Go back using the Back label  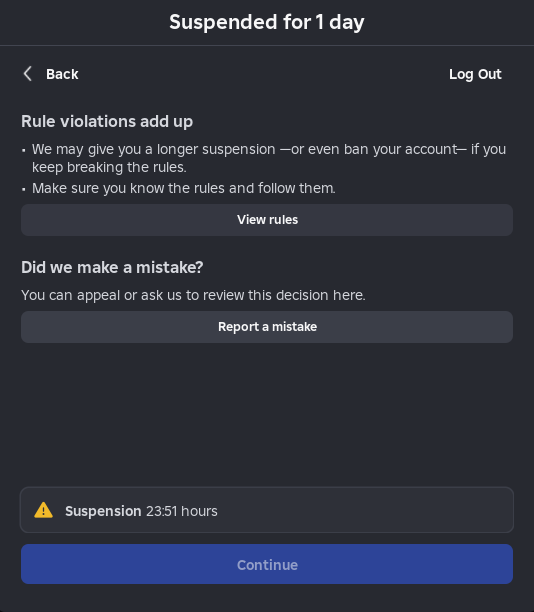(62, 74)
